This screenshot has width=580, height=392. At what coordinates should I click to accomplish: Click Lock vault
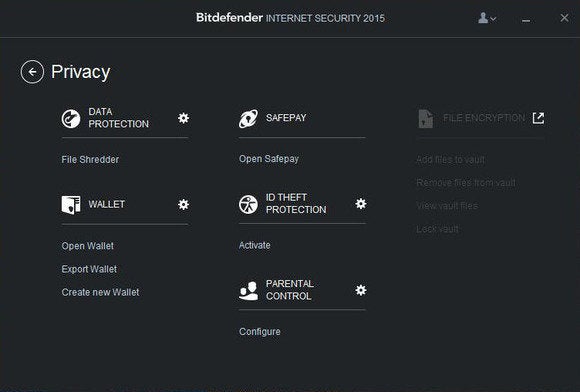tap(438, 229)
